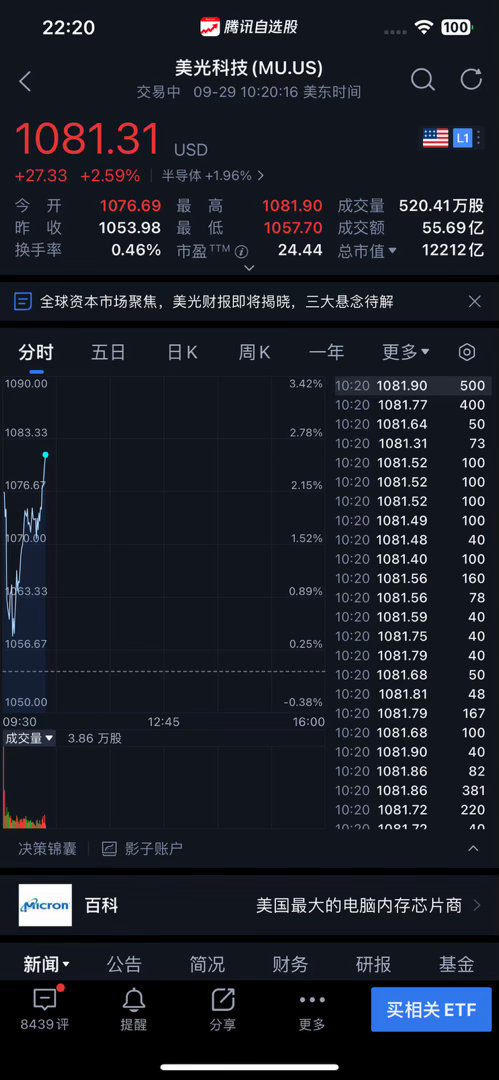The image size is (499, 1080).
Task: Select the 1081.56 160 trade row
Action: pos(414,579)
